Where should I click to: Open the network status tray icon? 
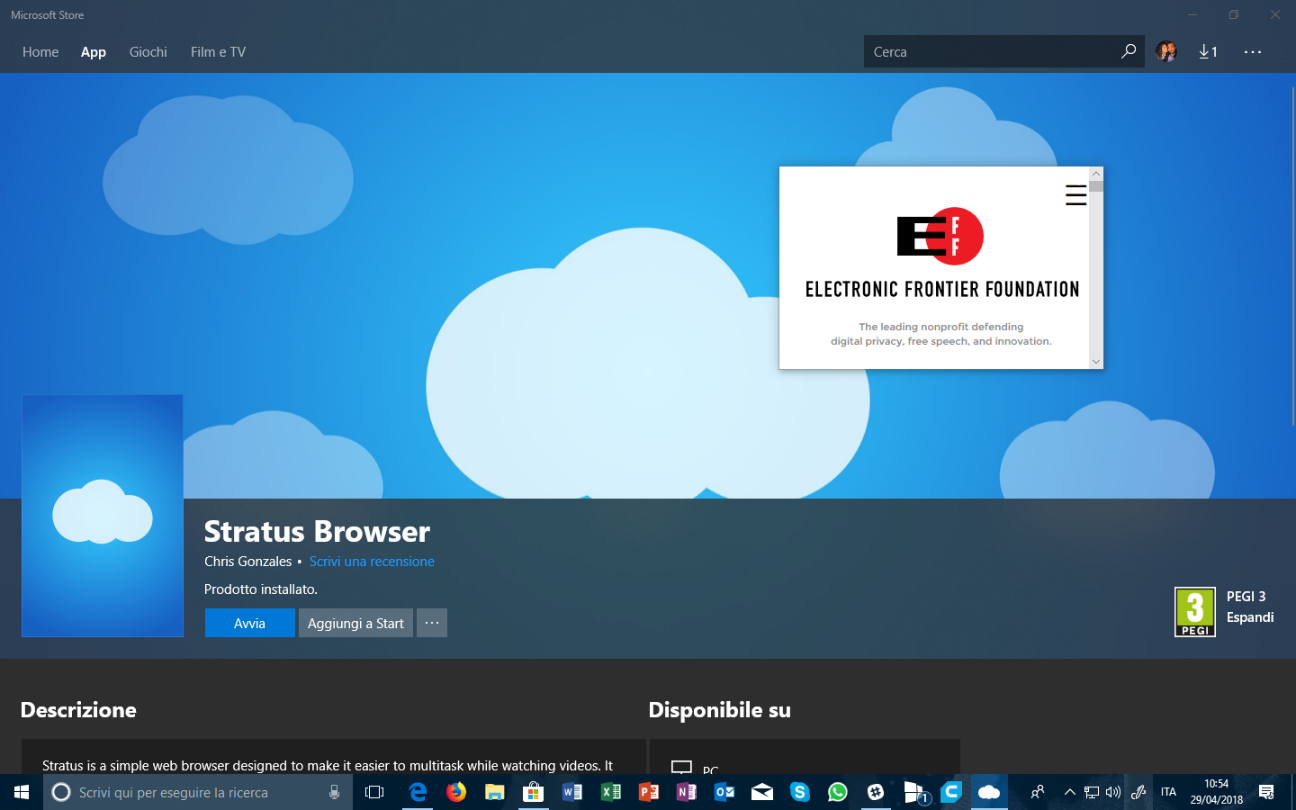click(1092, 792)
